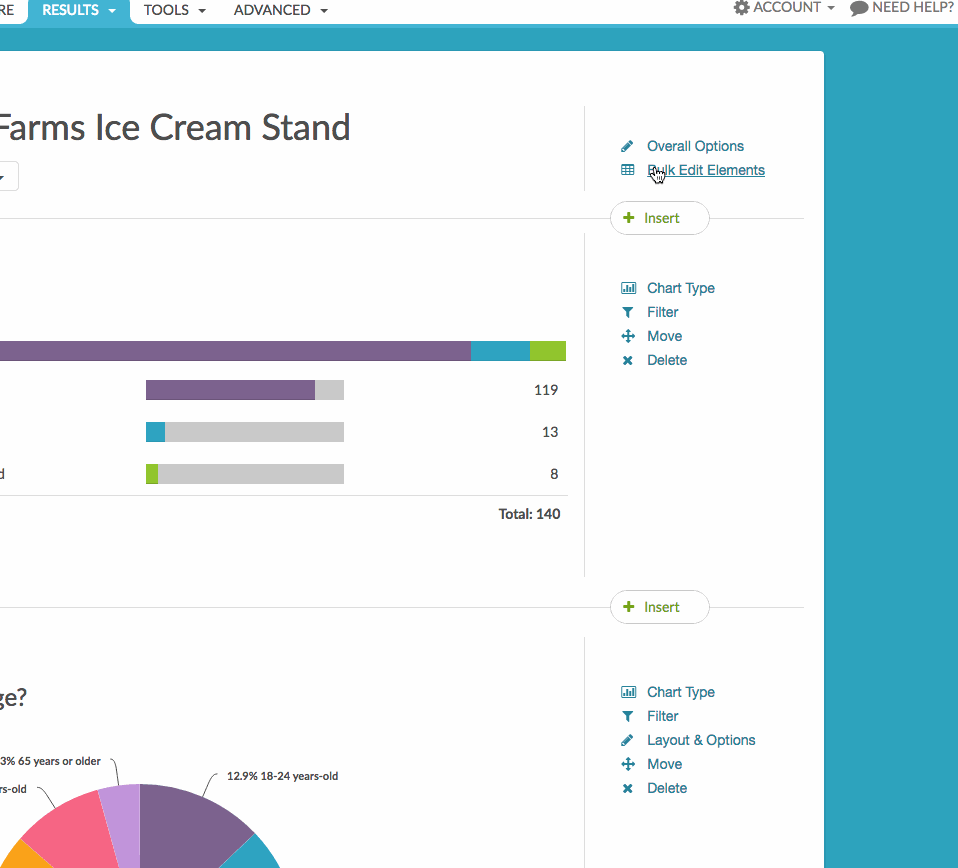958x868 pixels.
Task: Click the value 119 in the table
Action: tap(546, 390)
